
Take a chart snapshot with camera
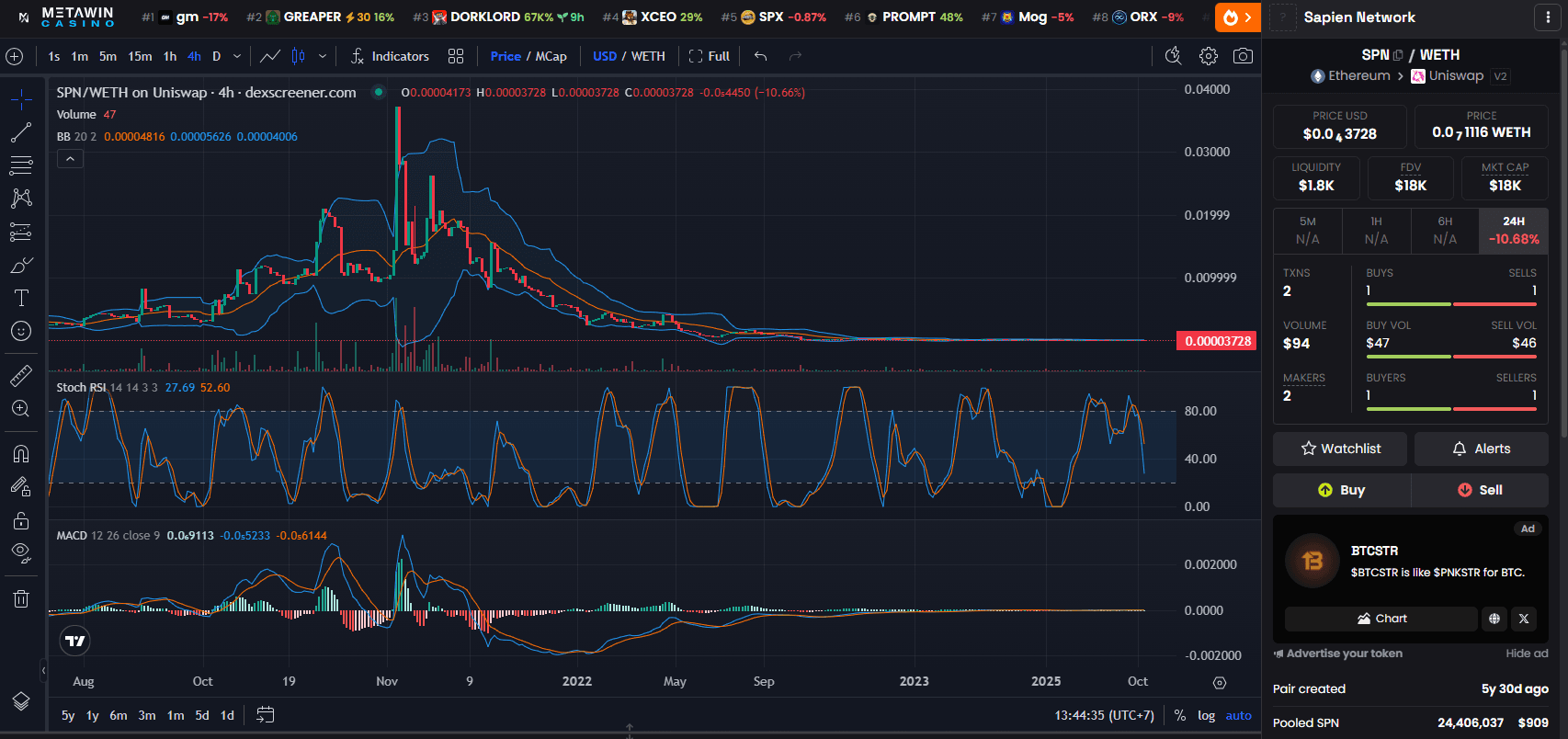tap(1243, 56)
